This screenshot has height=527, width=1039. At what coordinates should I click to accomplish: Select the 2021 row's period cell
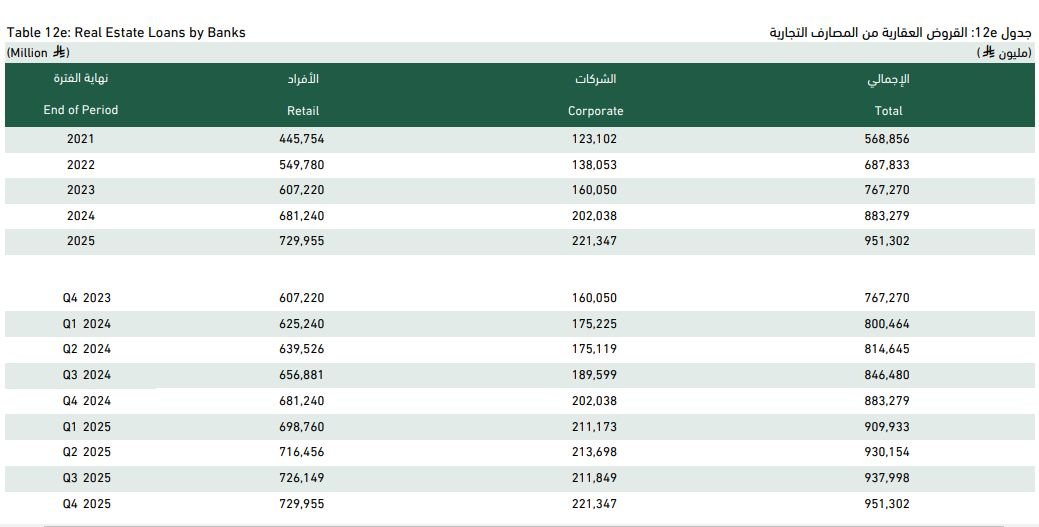tap(81, 139)
